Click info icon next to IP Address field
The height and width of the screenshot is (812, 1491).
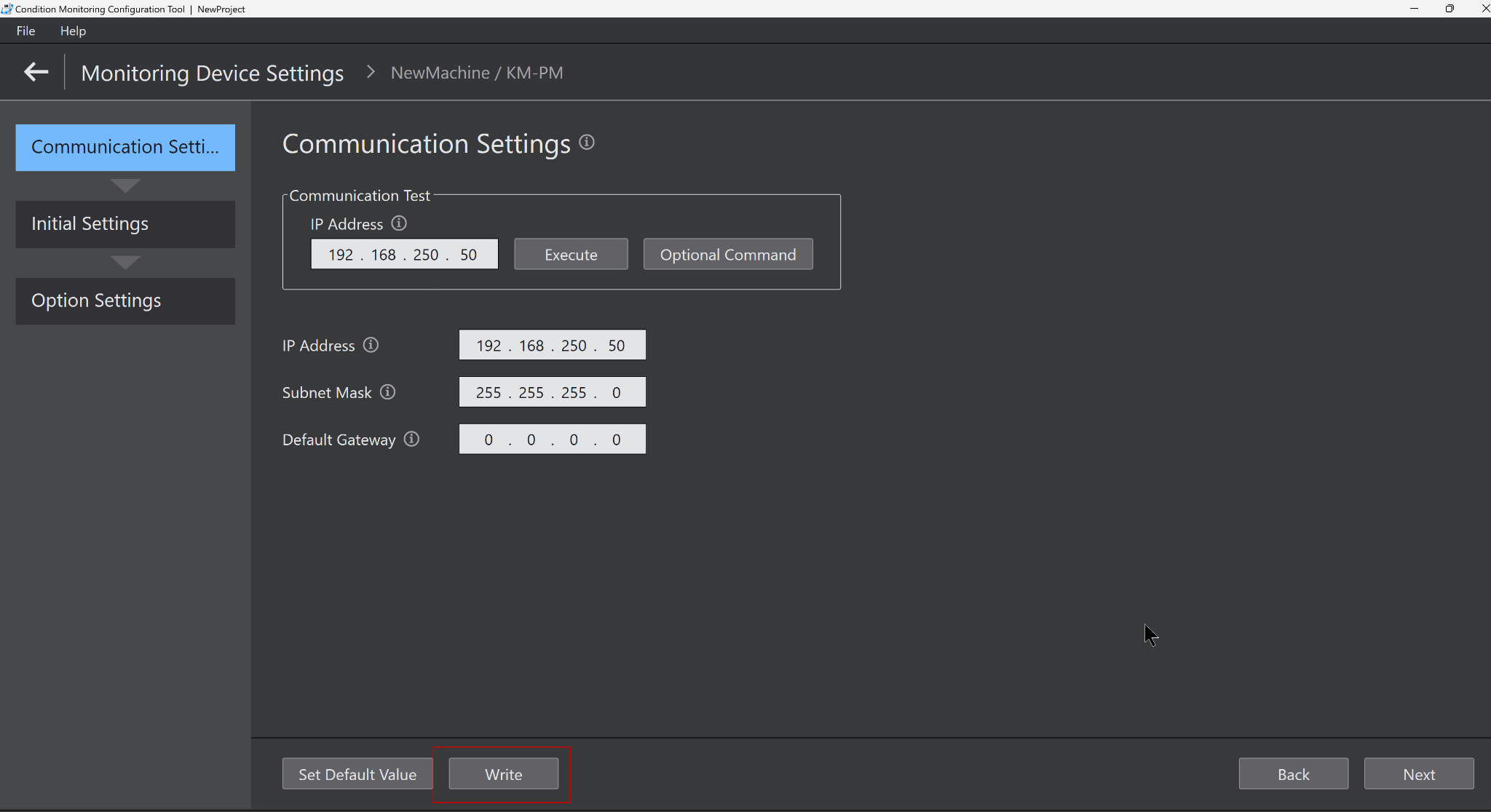[371, 345]
